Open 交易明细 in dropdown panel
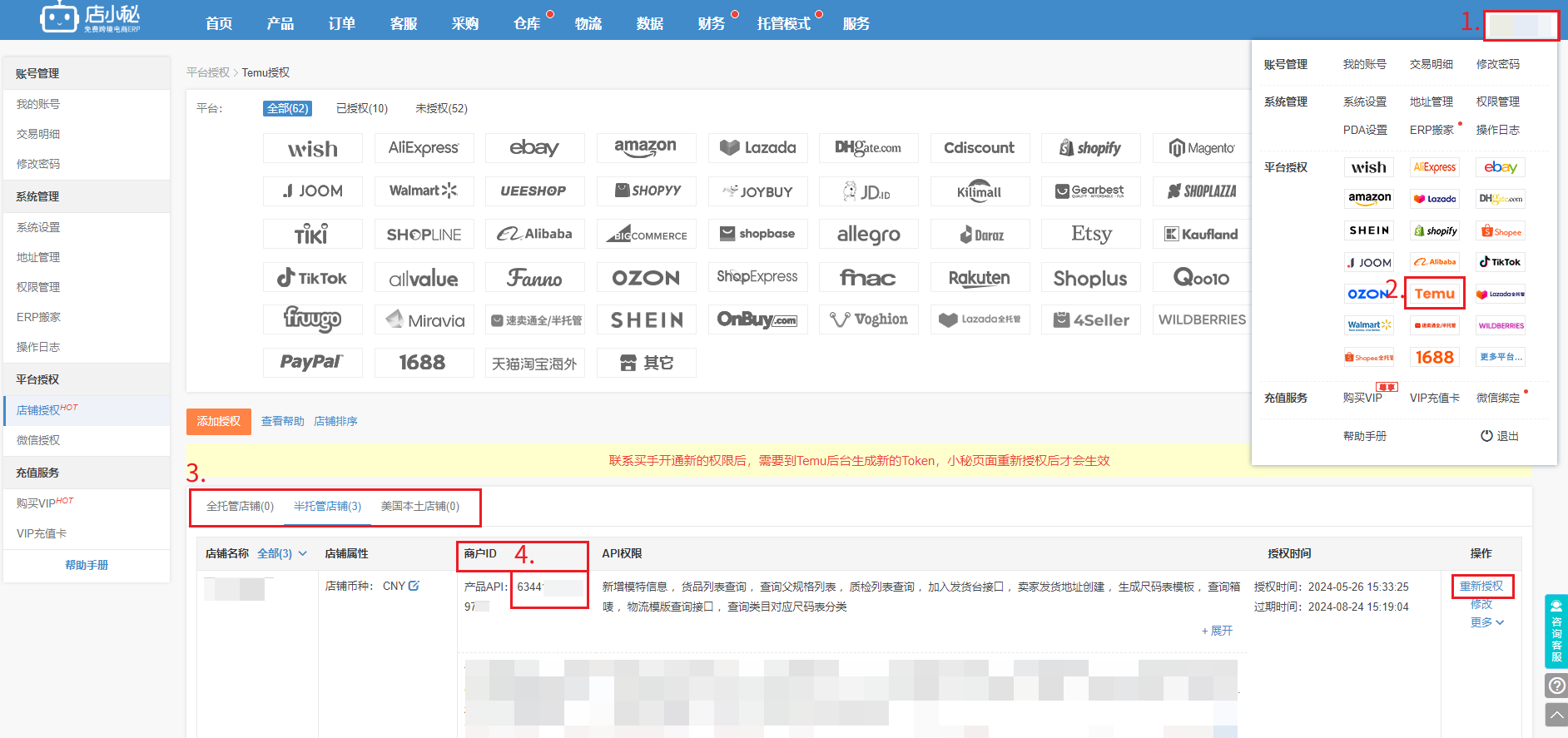The width and height of the screenshot is (1568, 738). point(1432,64)
